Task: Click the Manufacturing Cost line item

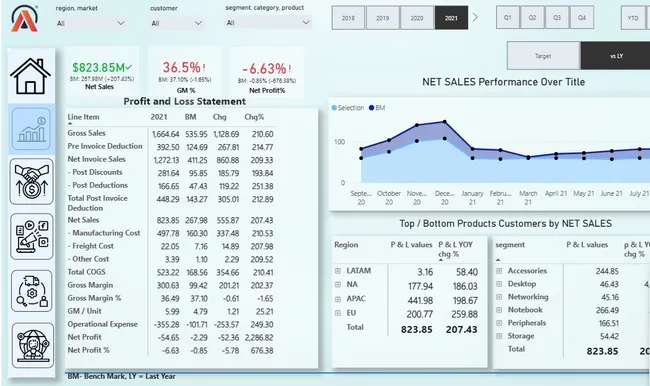Action: [x=104, y=233]
